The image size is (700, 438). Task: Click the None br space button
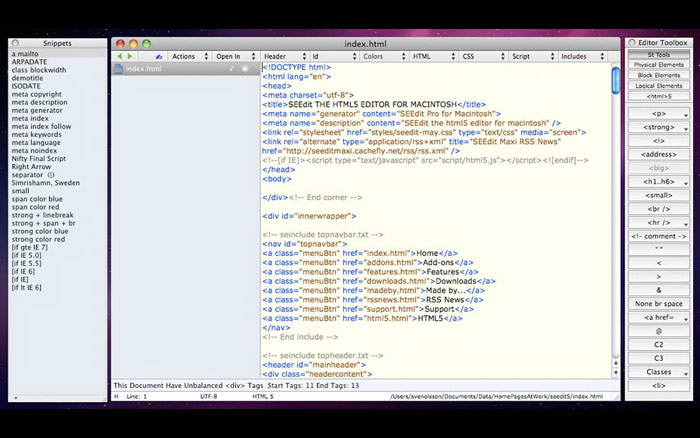[658, 303]
